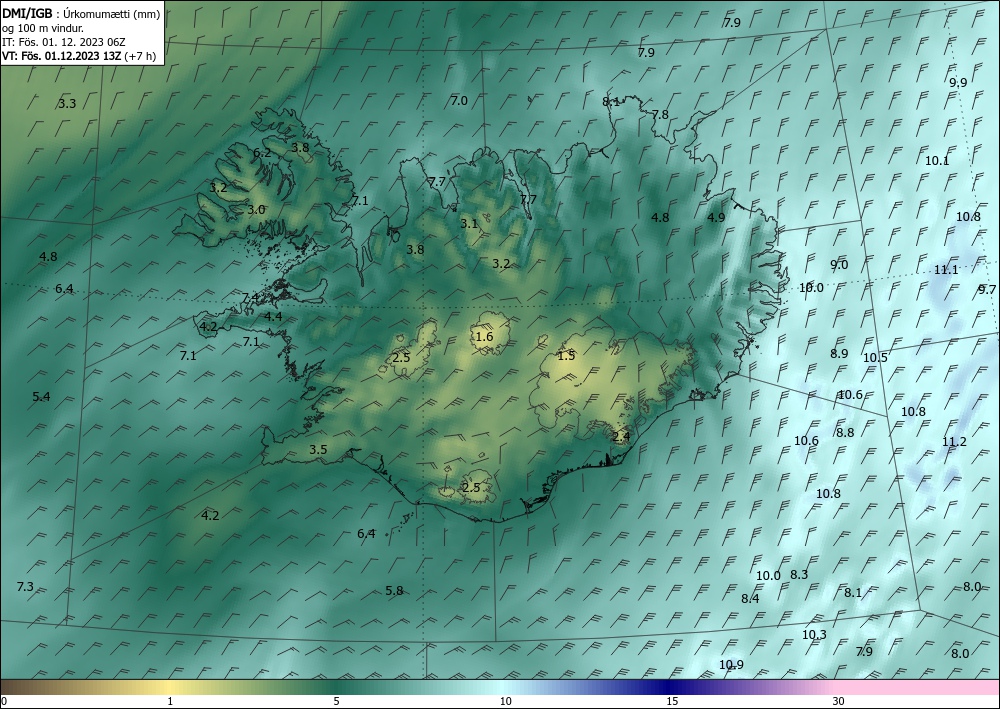Pick the dark navy band of the color scale
This screenshot has width=1000, height=709.
click(x=670, y=687)
